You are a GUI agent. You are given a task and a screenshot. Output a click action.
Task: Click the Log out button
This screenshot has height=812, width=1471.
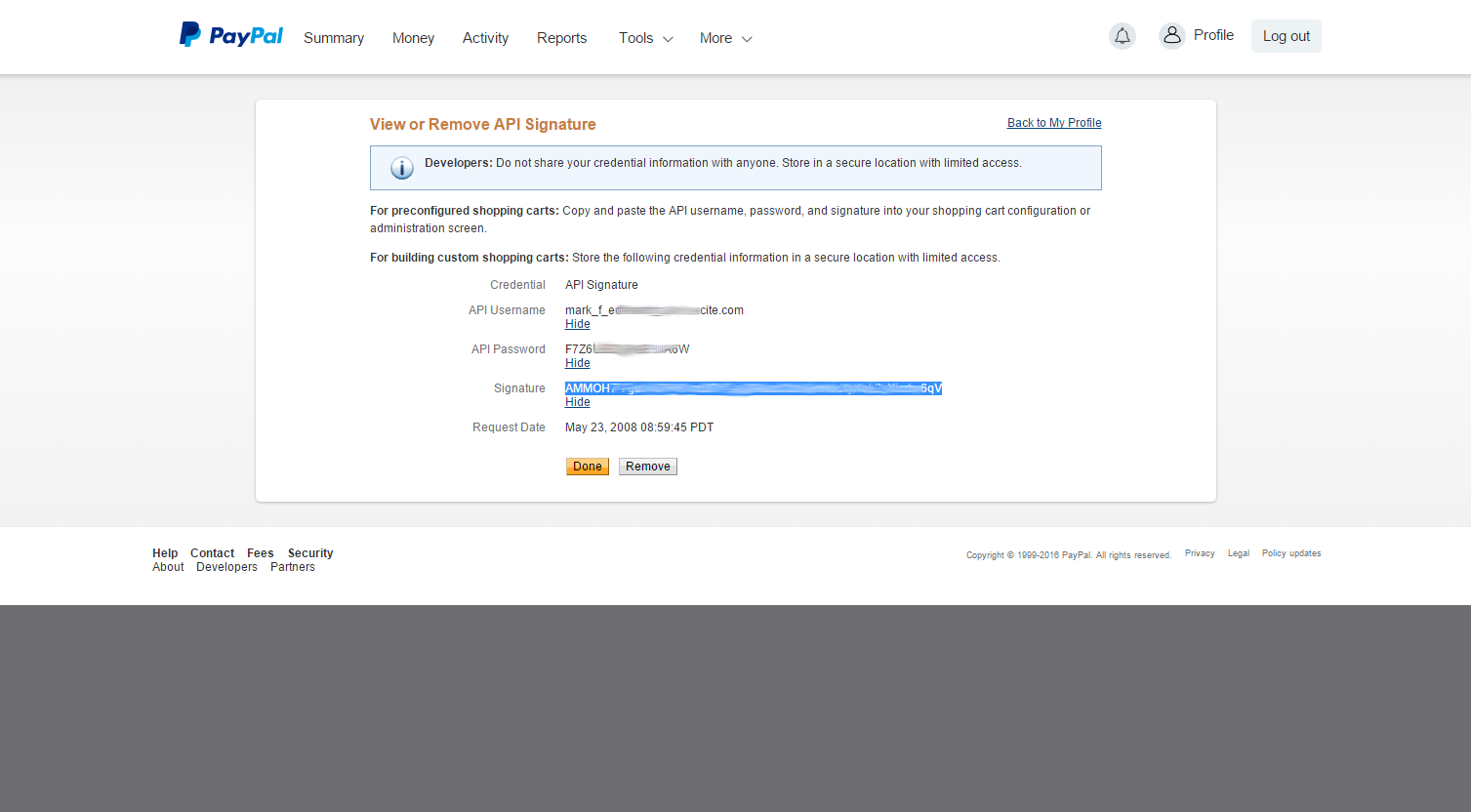(1287, 36)
